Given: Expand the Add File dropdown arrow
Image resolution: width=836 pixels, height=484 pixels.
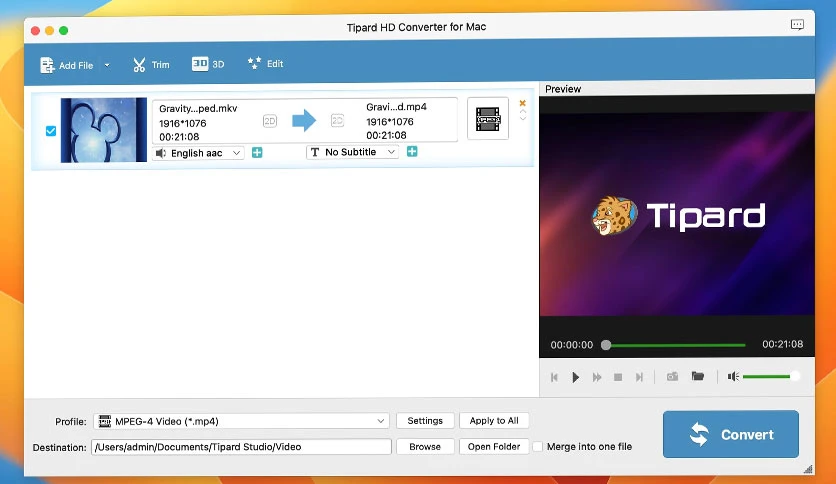Looking at the screenshot, I should (107, 65).
